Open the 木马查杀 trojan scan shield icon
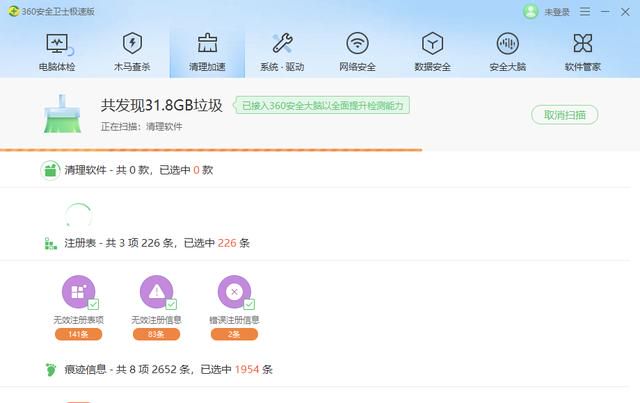Screen dimensions: 640x403 (132, 43)
